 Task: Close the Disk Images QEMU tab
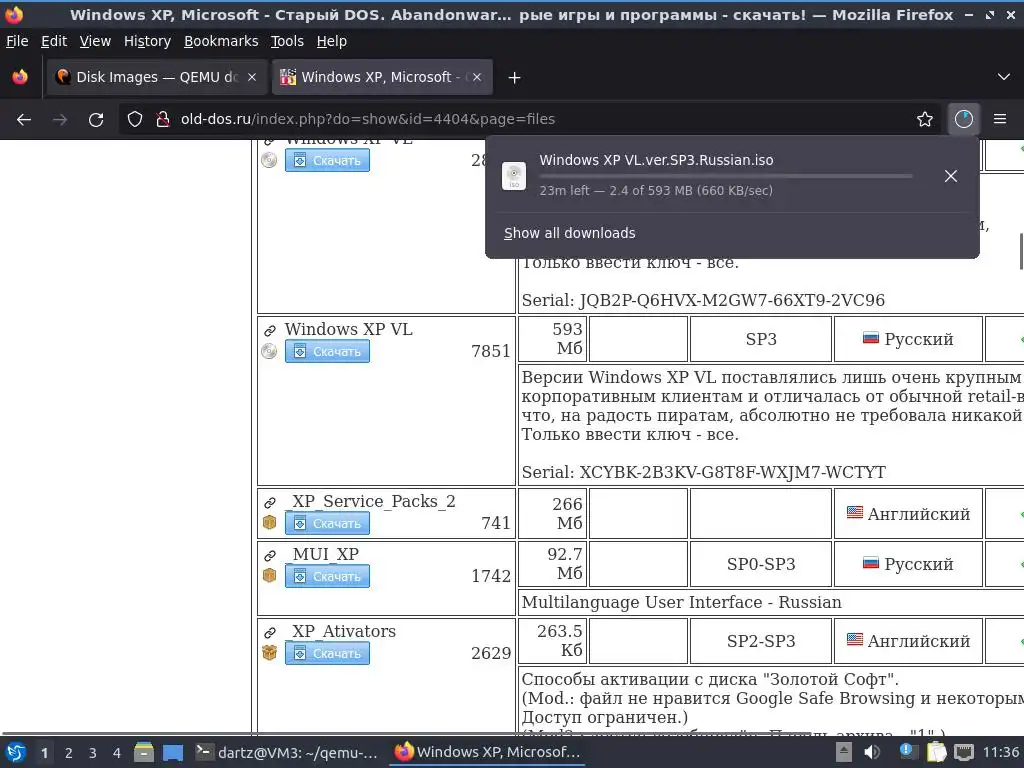[x=251, y=77]
